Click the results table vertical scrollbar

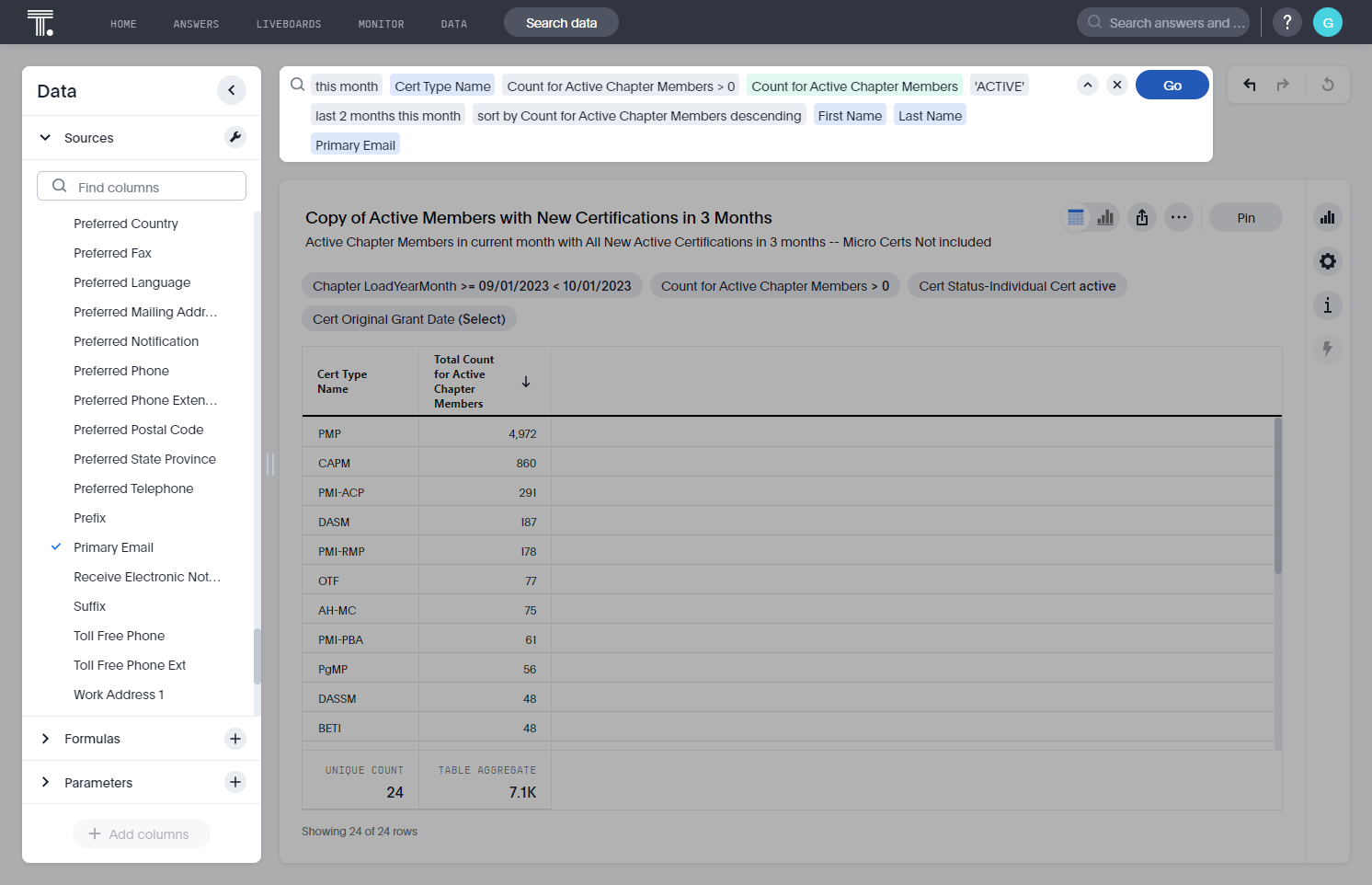(1278, 496)
